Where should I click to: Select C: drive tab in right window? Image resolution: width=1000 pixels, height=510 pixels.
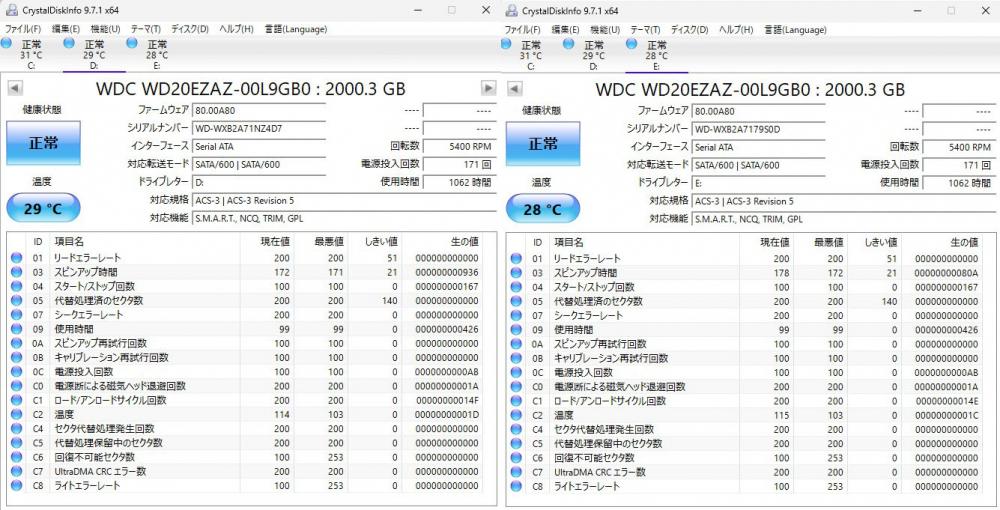pos(530,55)
